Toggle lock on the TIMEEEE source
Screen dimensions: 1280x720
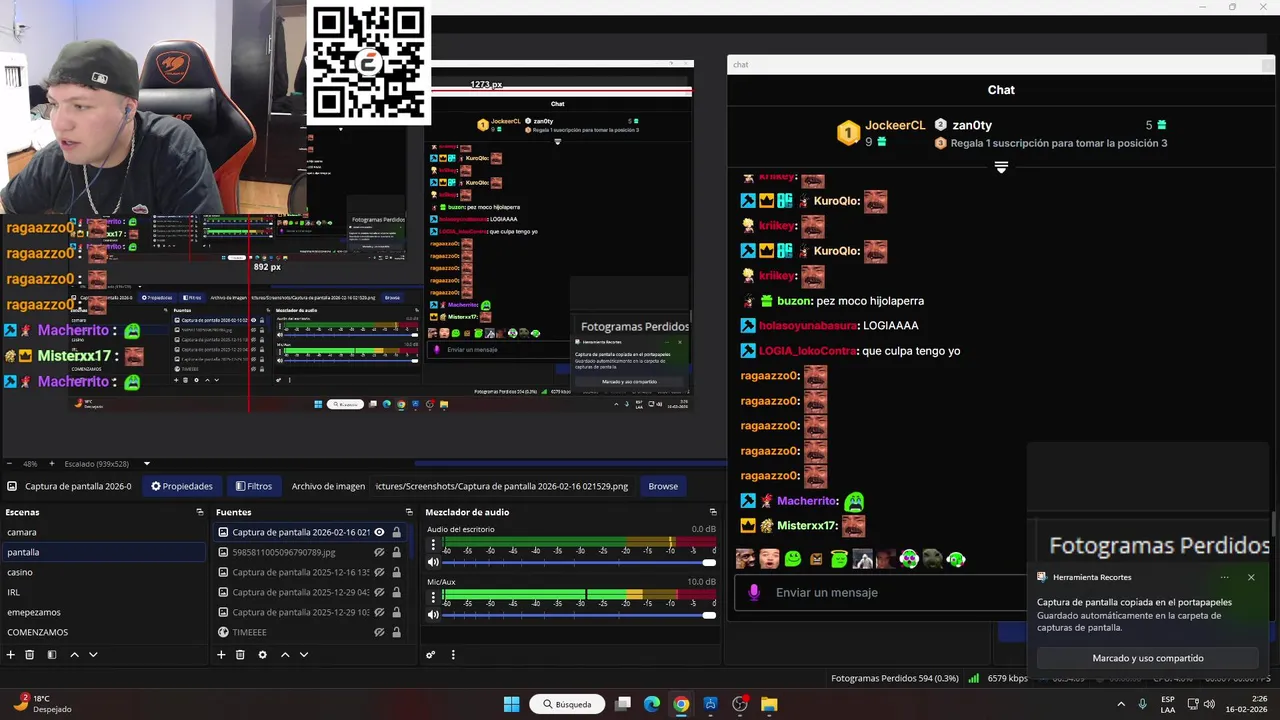[396, 632]
